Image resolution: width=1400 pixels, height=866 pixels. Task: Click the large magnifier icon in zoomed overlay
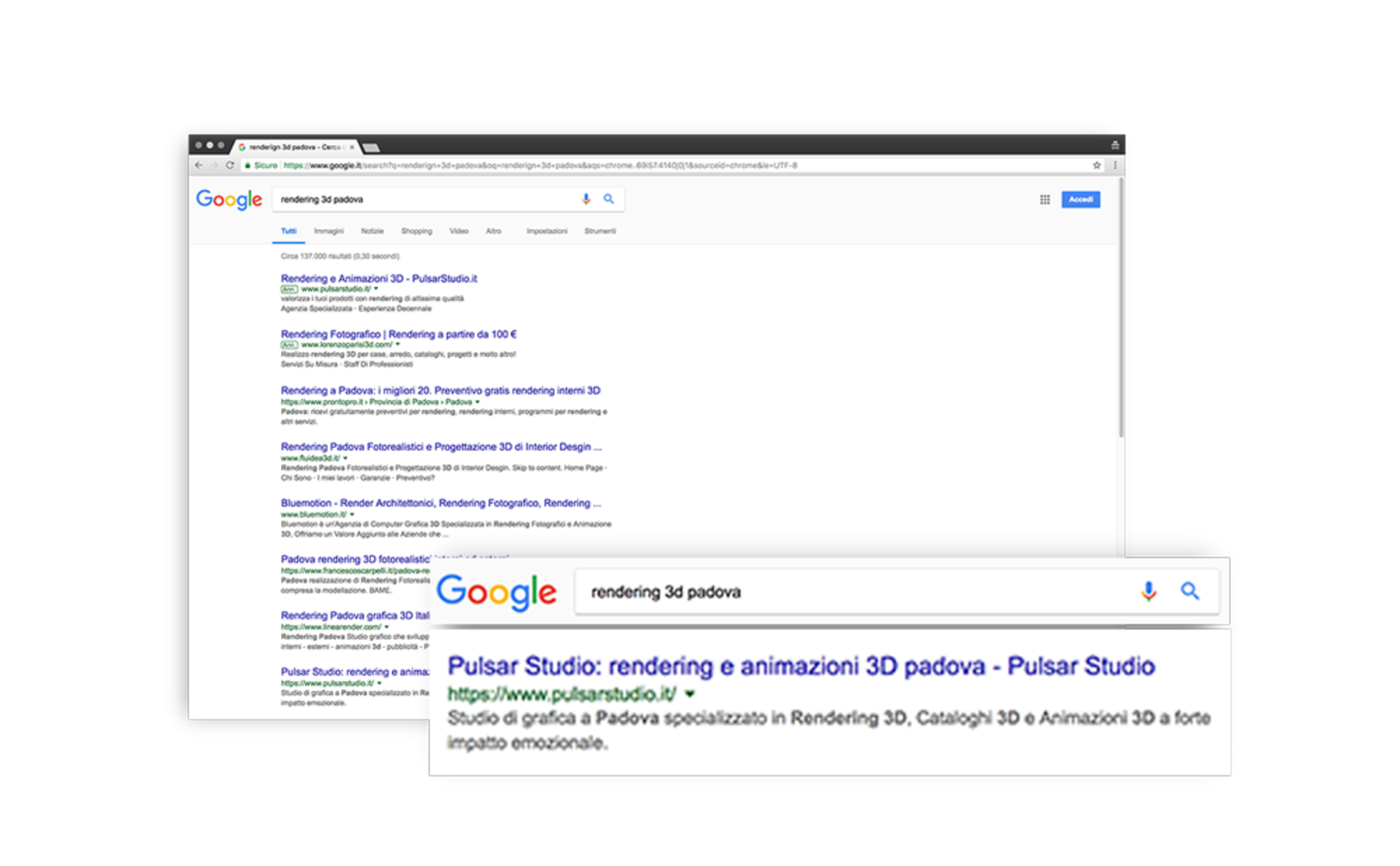1190,591
